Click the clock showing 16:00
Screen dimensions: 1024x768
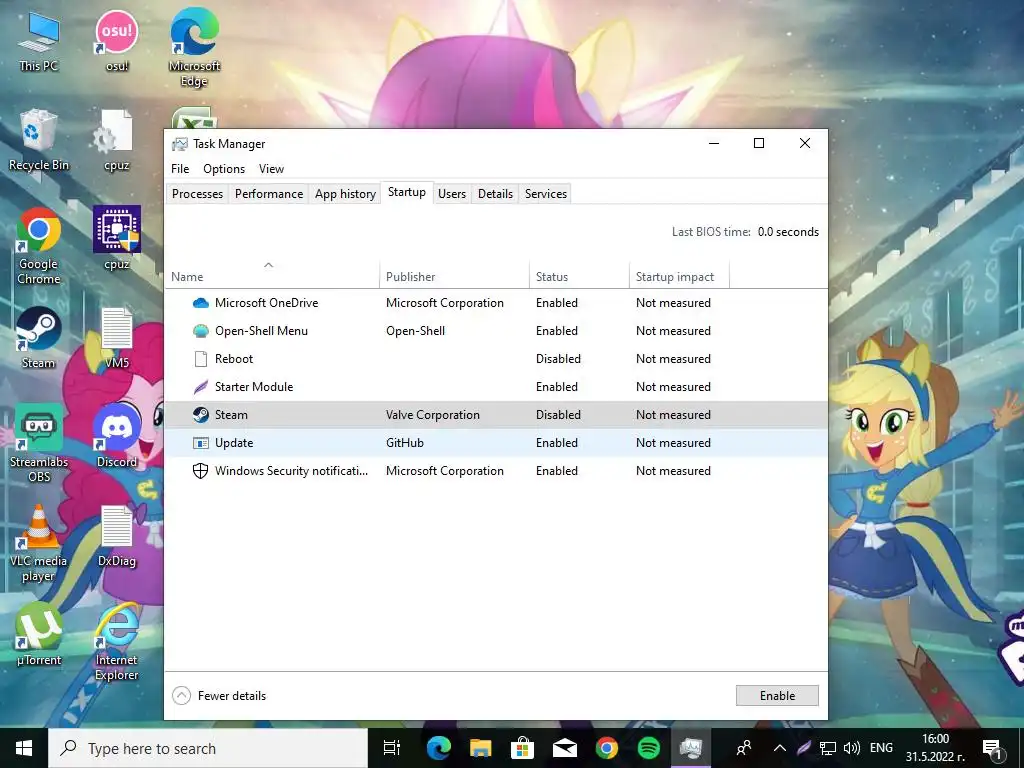(935, 748)
